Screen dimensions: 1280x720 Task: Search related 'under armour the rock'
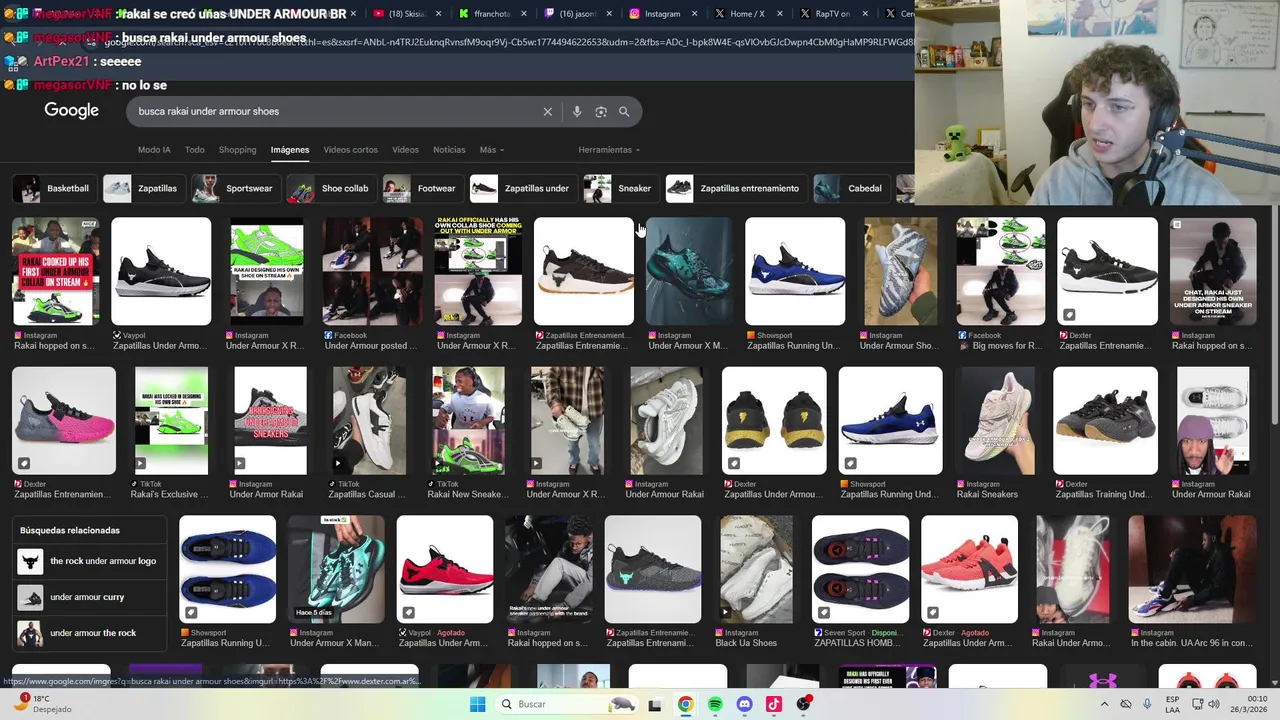(x=90, y=633)
